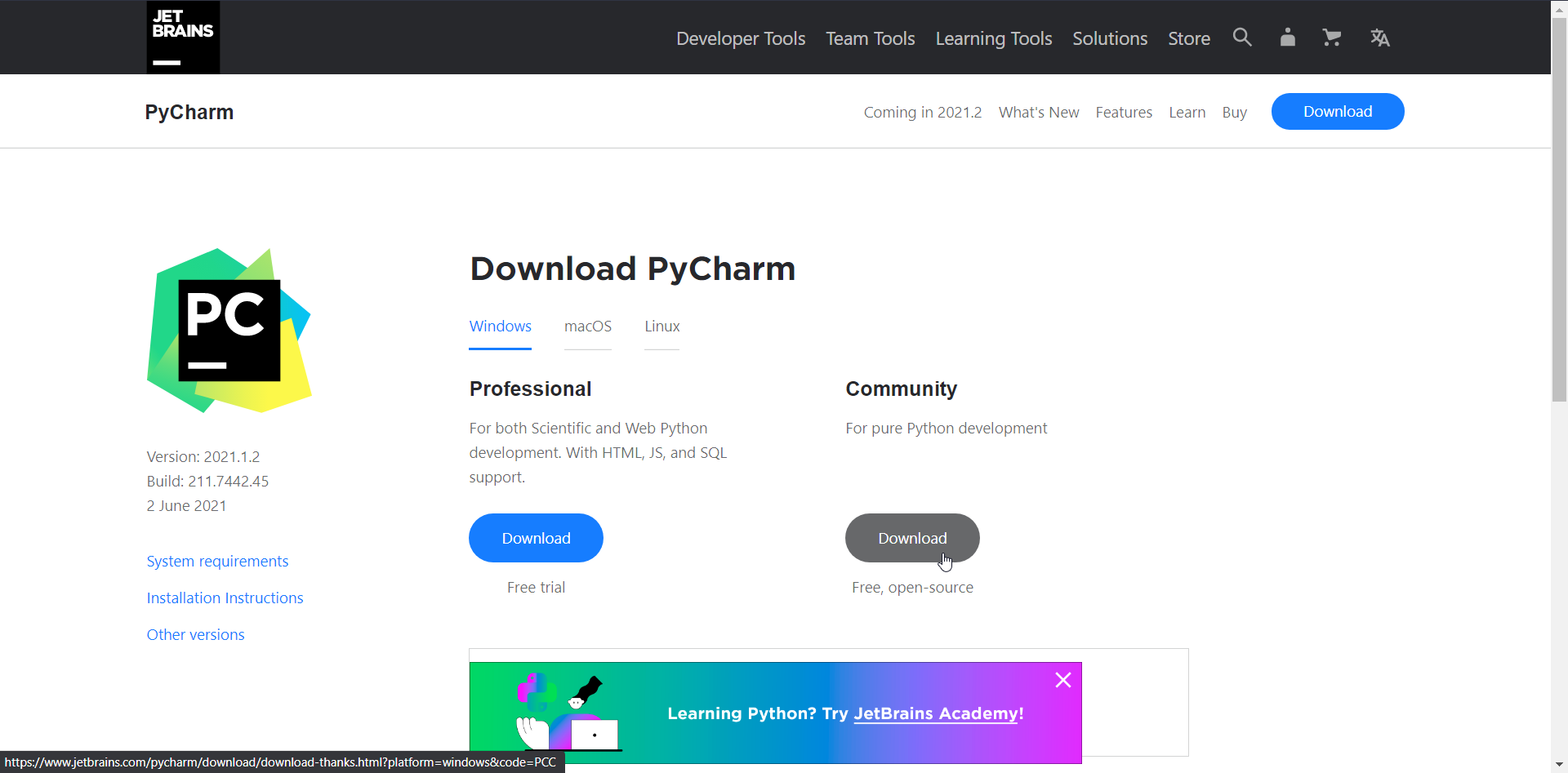
Task: Click the 'Free trial' caption
Action: 537,587
